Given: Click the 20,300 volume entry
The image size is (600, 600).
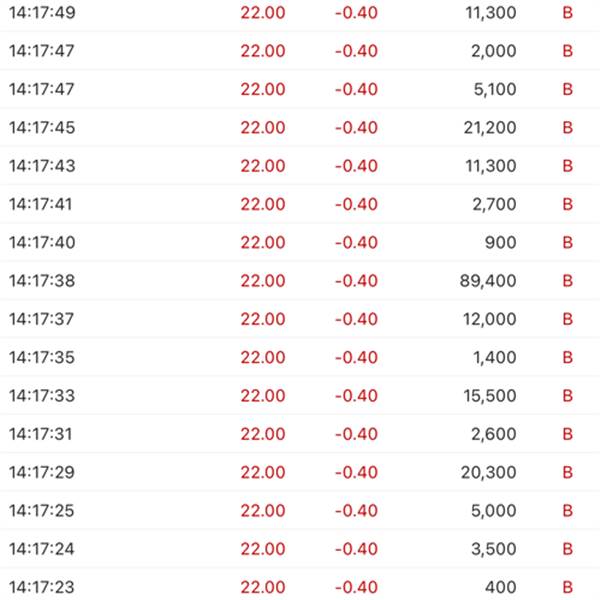Looking at the screenshot, I should (489, 472).
